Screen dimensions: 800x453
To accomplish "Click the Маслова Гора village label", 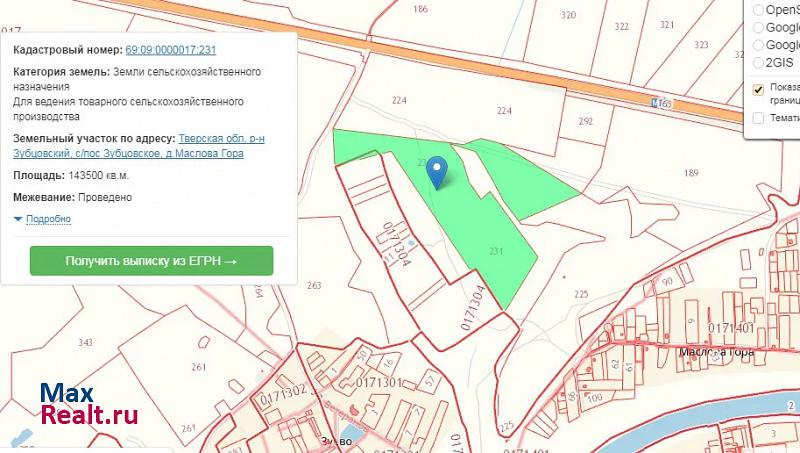I will [714, 352].
